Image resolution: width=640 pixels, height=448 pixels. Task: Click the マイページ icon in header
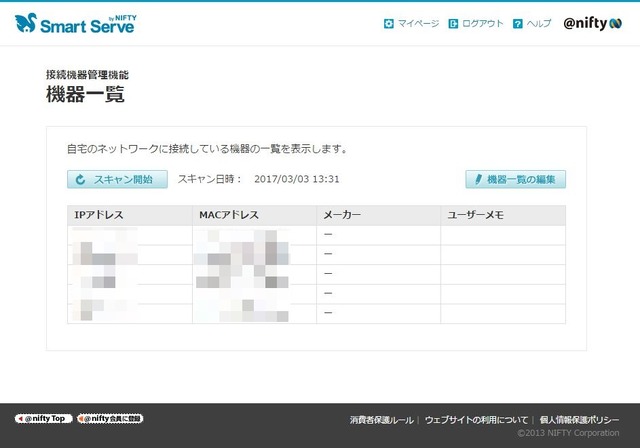(x=389, y=23)
